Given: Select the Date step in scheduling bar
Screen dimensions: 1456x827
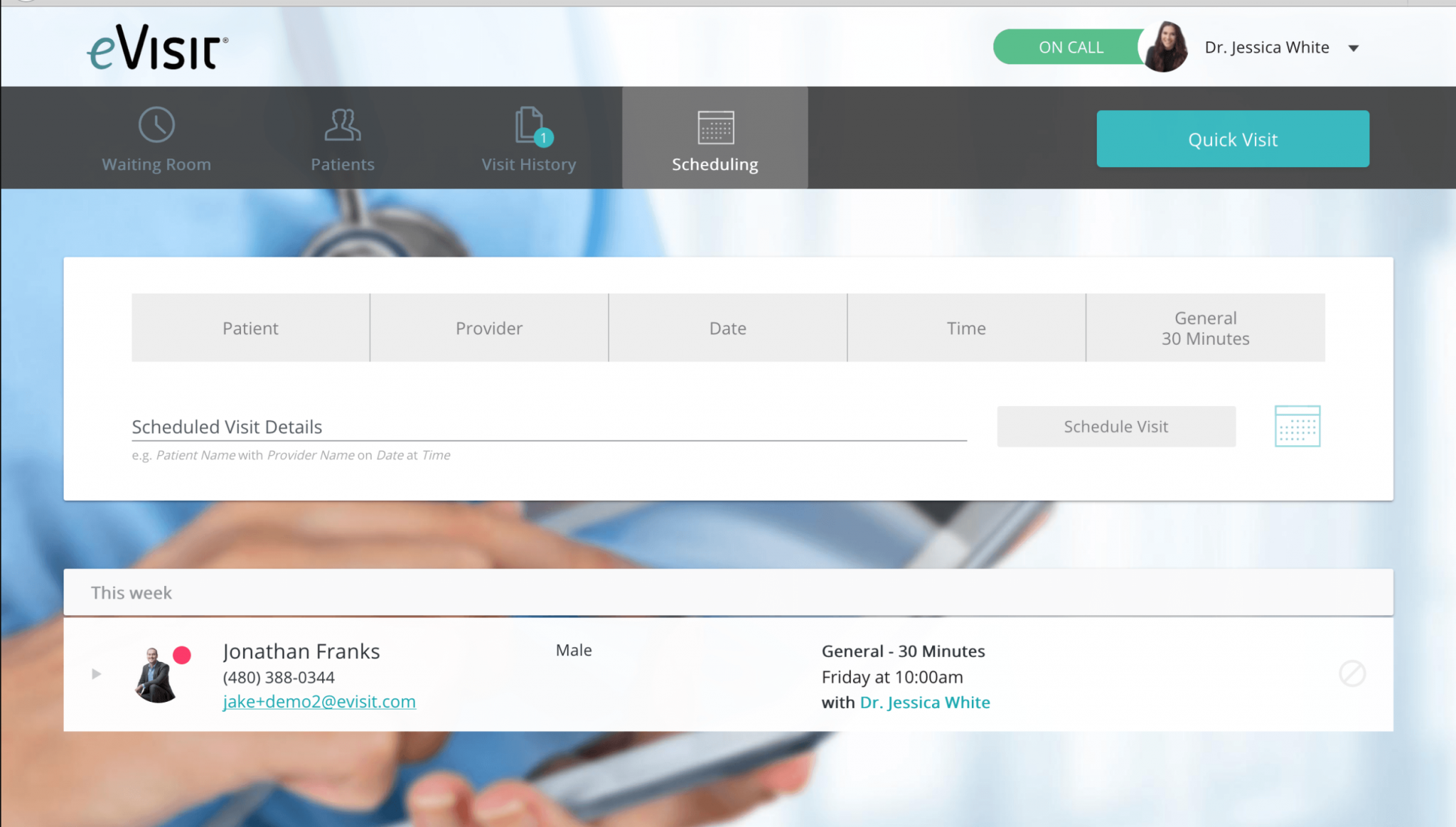Looking at the screenshot, I should click(727, 328).
